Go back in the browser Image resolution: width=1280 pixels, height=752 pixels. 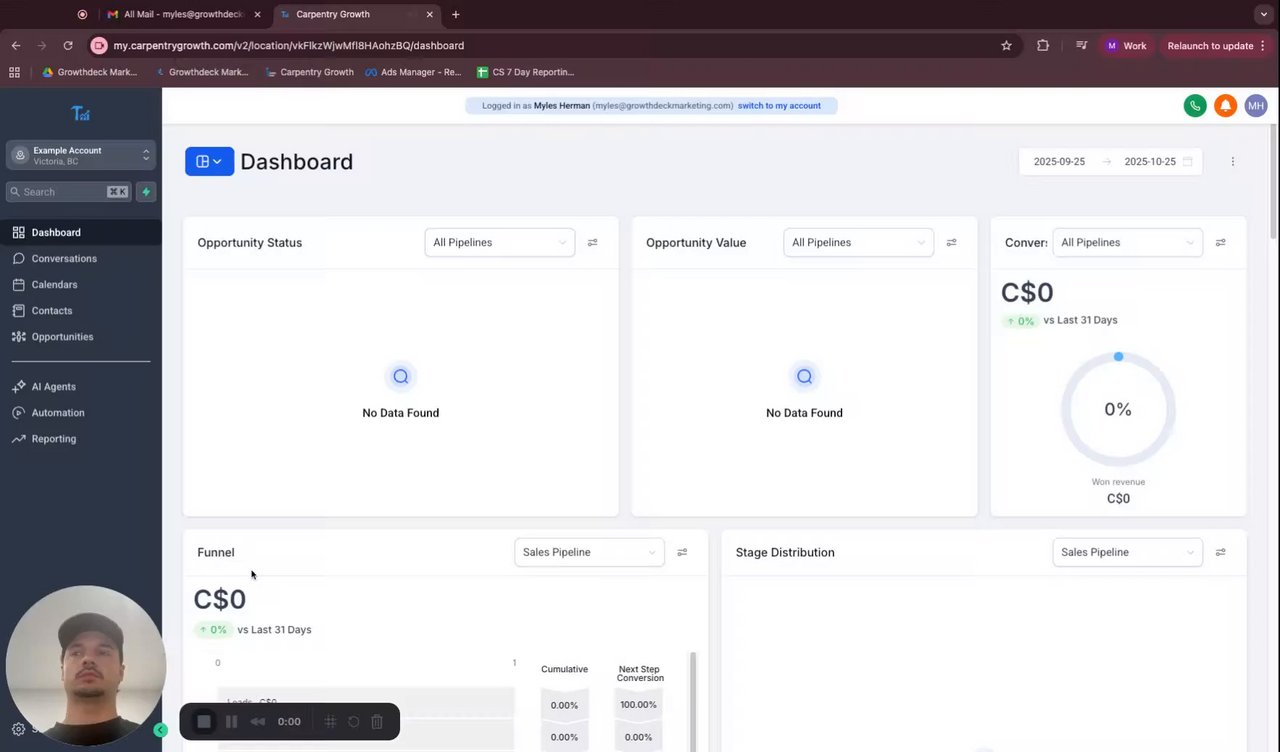(16, 45)
